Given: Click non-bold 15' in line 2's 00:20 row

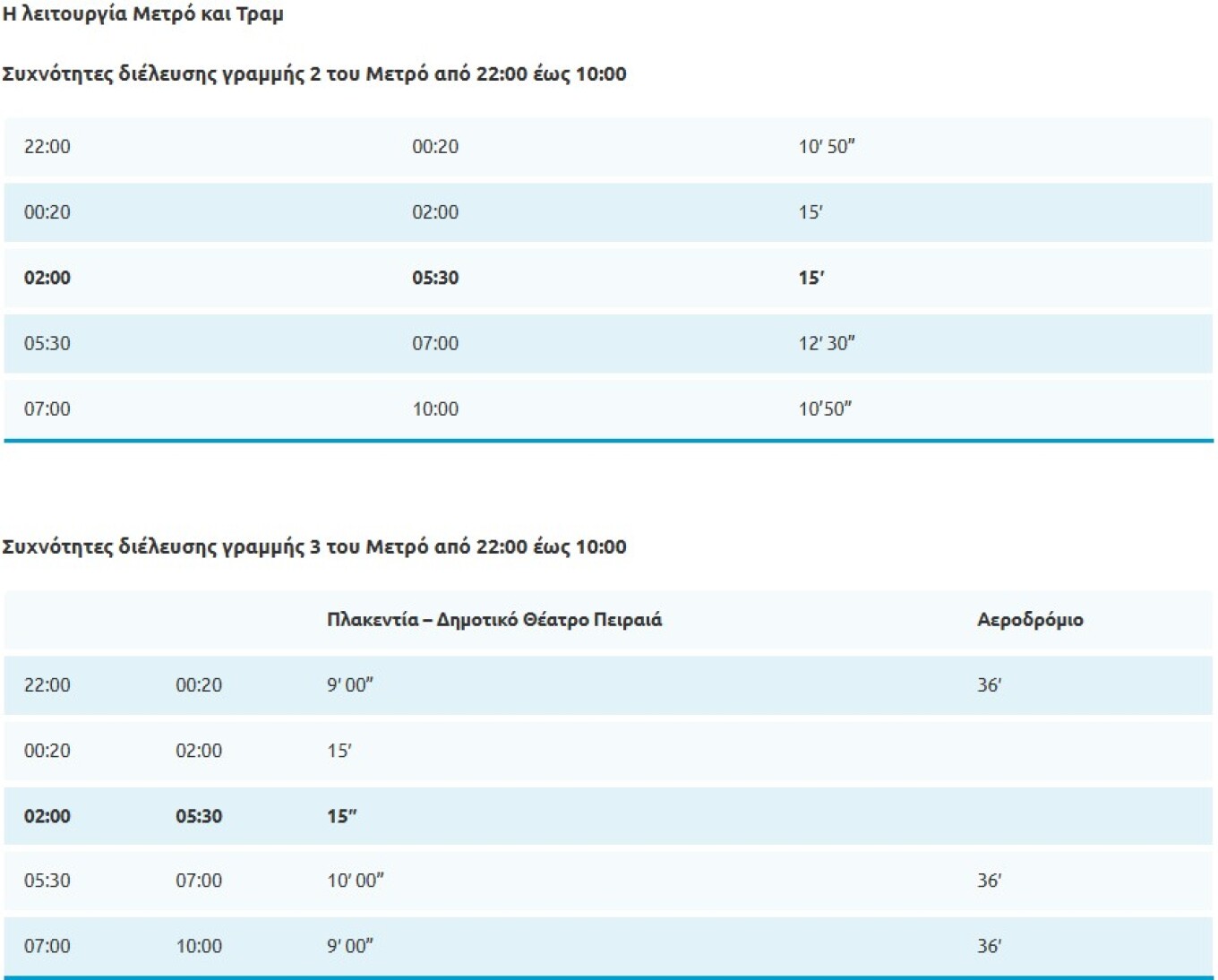Looking at the screenshot, I should point(811,212).
